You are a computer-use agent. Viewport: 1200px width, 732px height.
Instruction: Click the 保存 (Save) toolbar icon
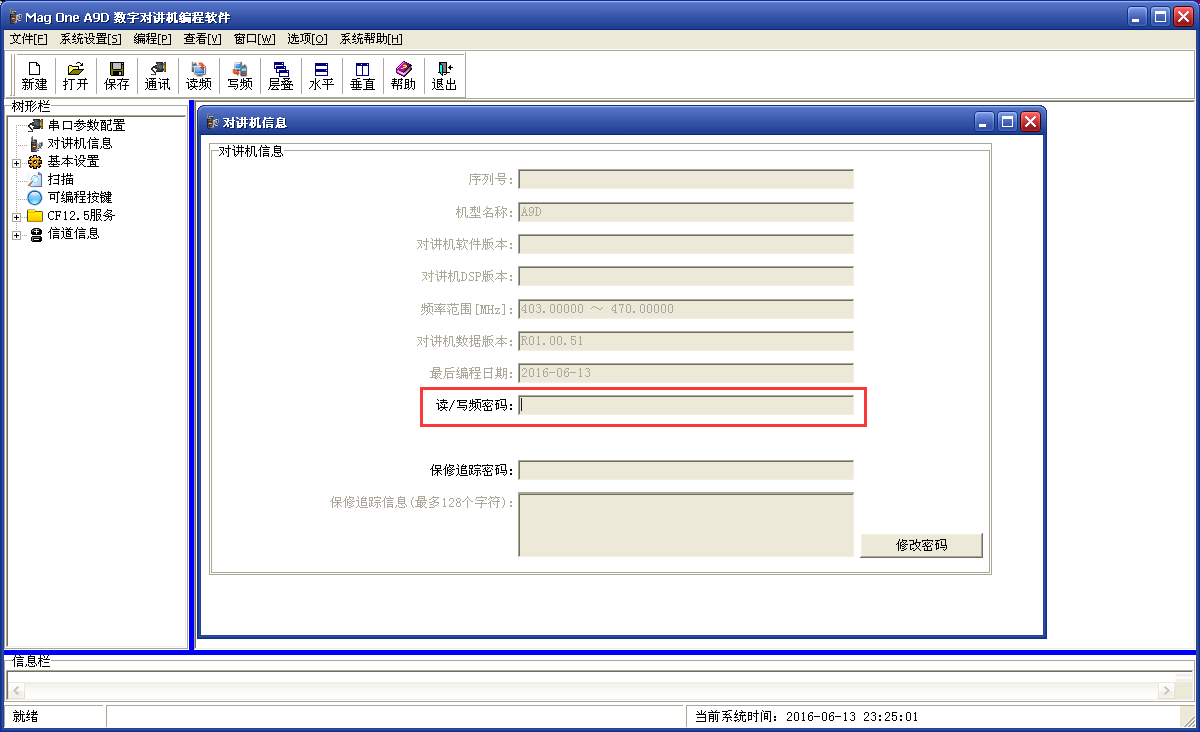(x=116, y=68)
